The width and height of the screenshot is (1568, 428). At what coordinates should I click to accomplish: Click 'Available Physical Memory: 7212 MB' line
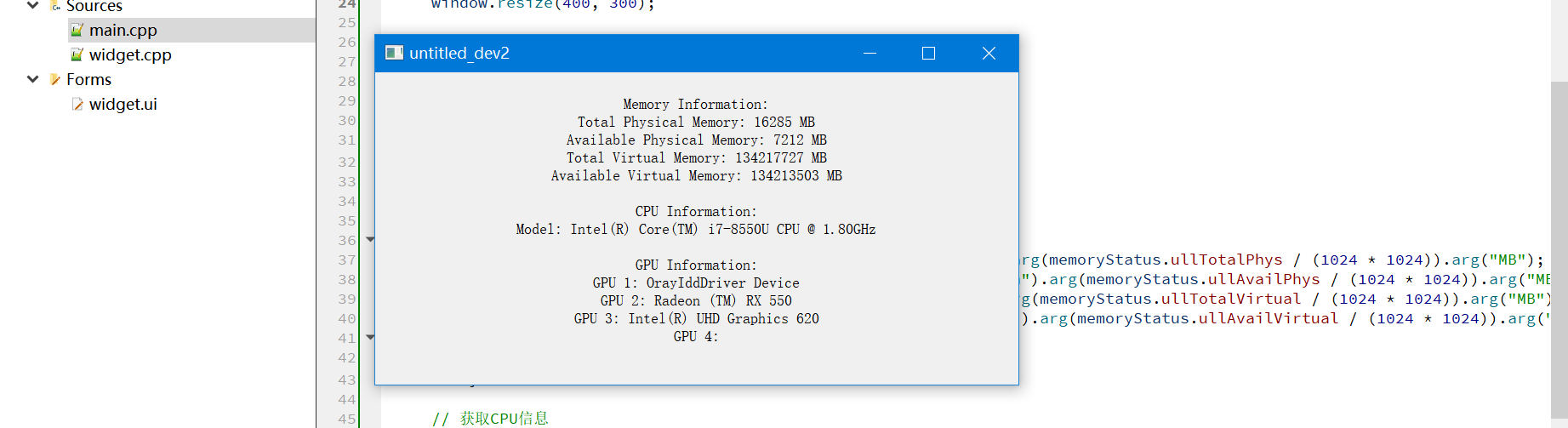[696, 140]
